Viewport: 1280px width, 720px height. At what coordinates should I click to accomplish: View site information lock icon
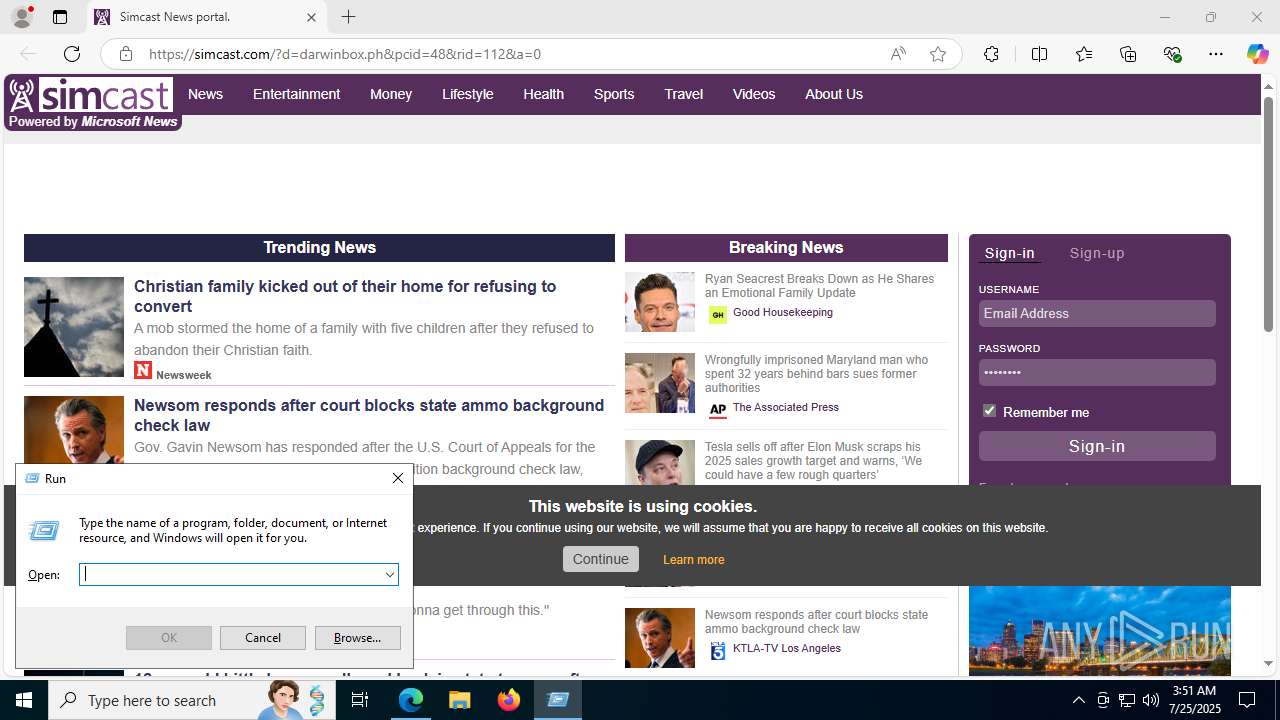tap(126, 54)
